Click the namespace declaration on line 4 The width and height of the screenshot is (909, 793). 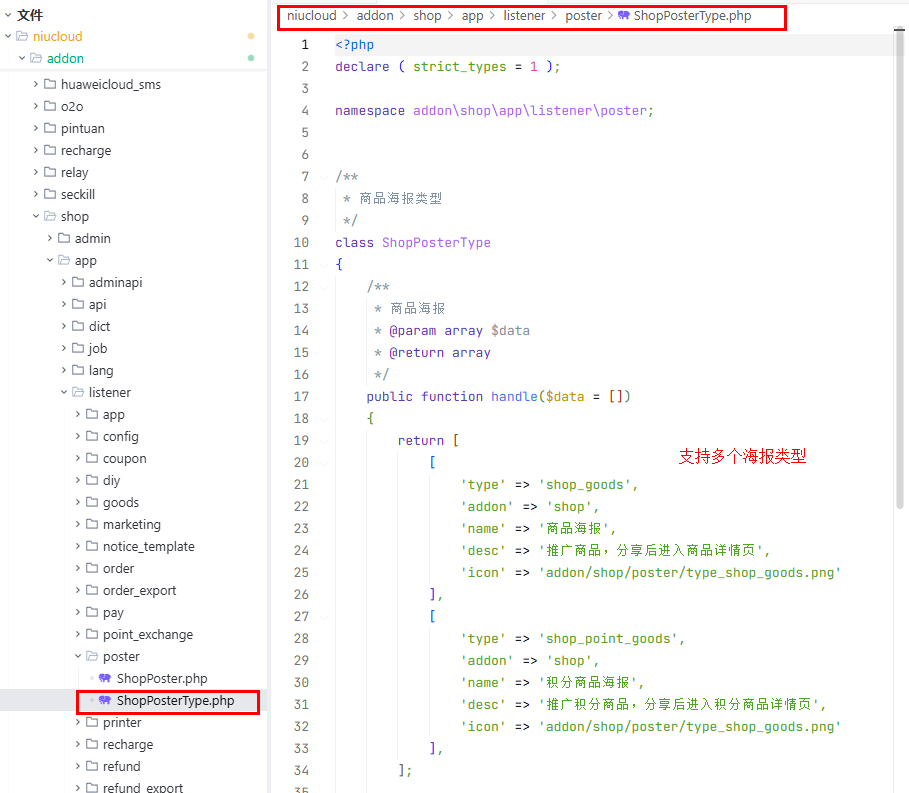(x=494, y=110)
